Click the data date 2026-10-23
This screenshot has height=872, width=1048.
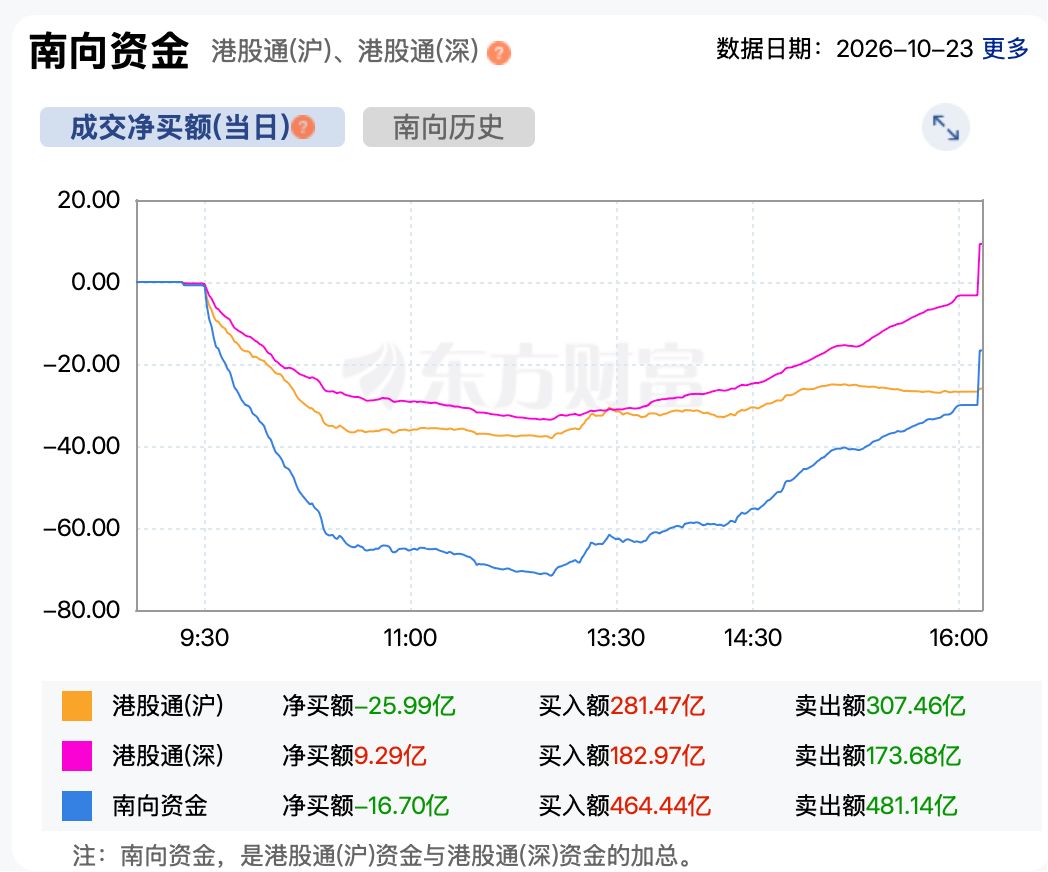click(904, 49)
